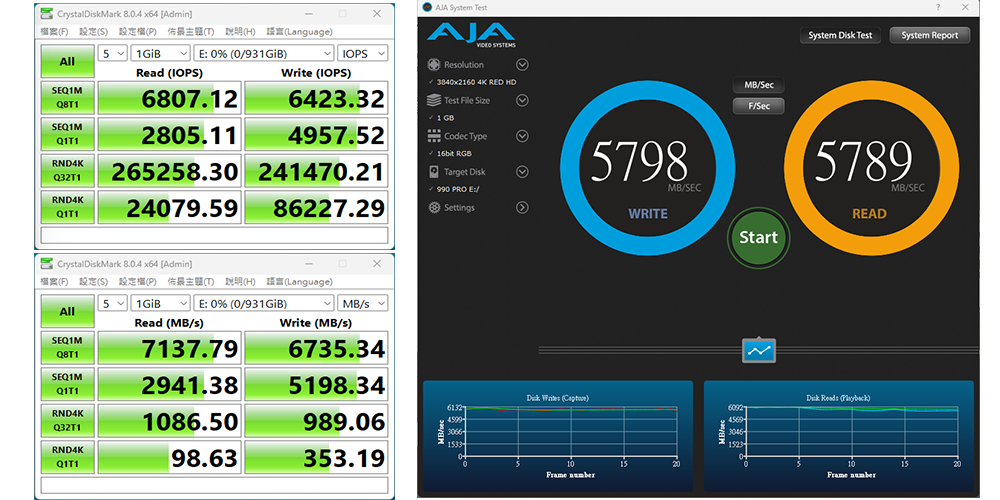Click the 990 PRO E:/ target value
This screenshot has width=1000, height=500.
coord(459,189)
